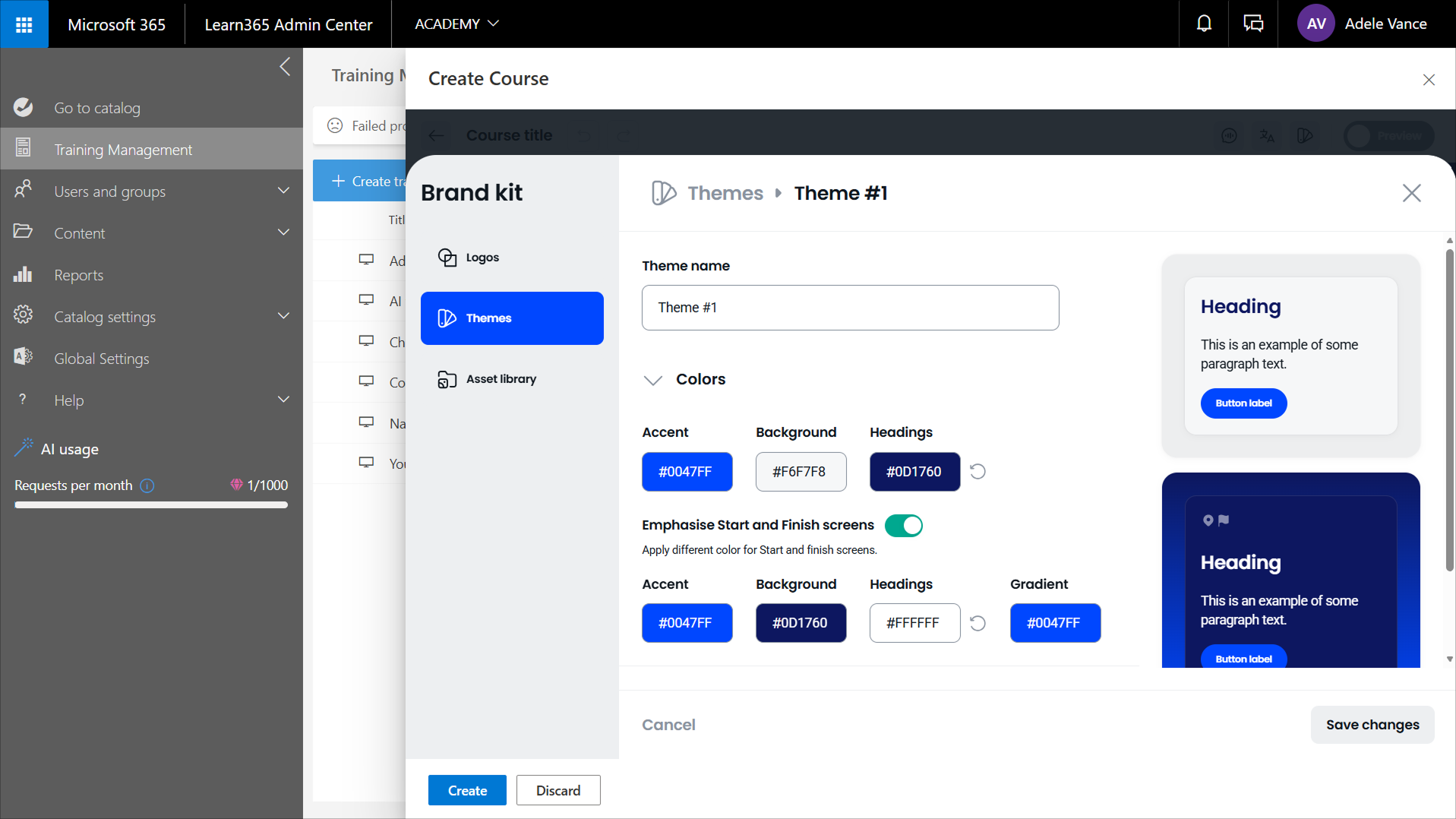The height and width of the screenshot is (819, 1456).
Task: Reset the Colors row to default
Action: click(978, 472)
